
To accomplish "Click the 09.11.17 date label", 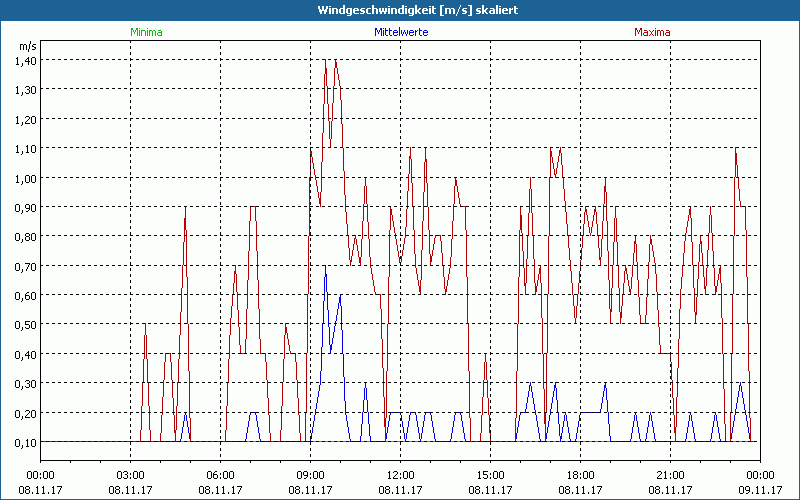I will tap(760, 490).
